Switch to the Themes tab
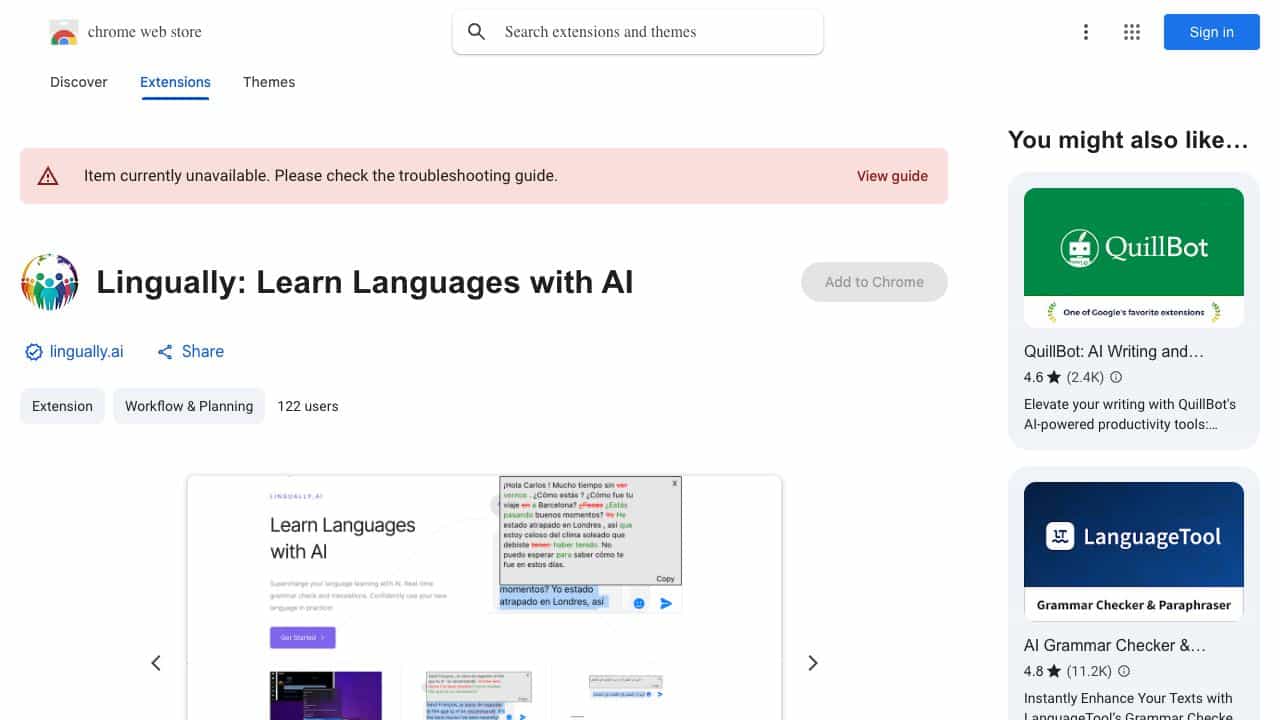Screen dimensions: 1280x720 pyautogui.click(x=269, y=82)
